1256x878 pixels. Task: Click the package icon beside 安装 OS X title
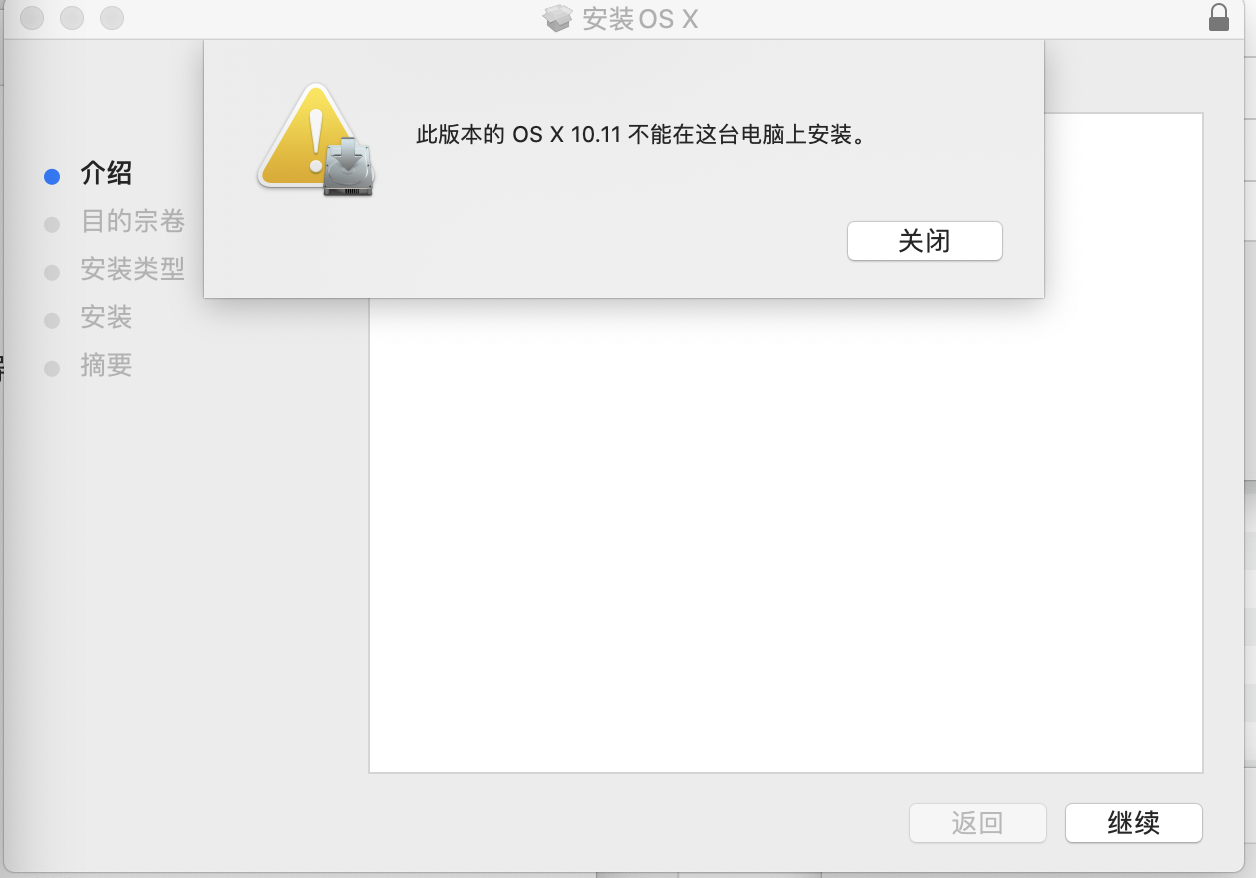click(557, 19)
